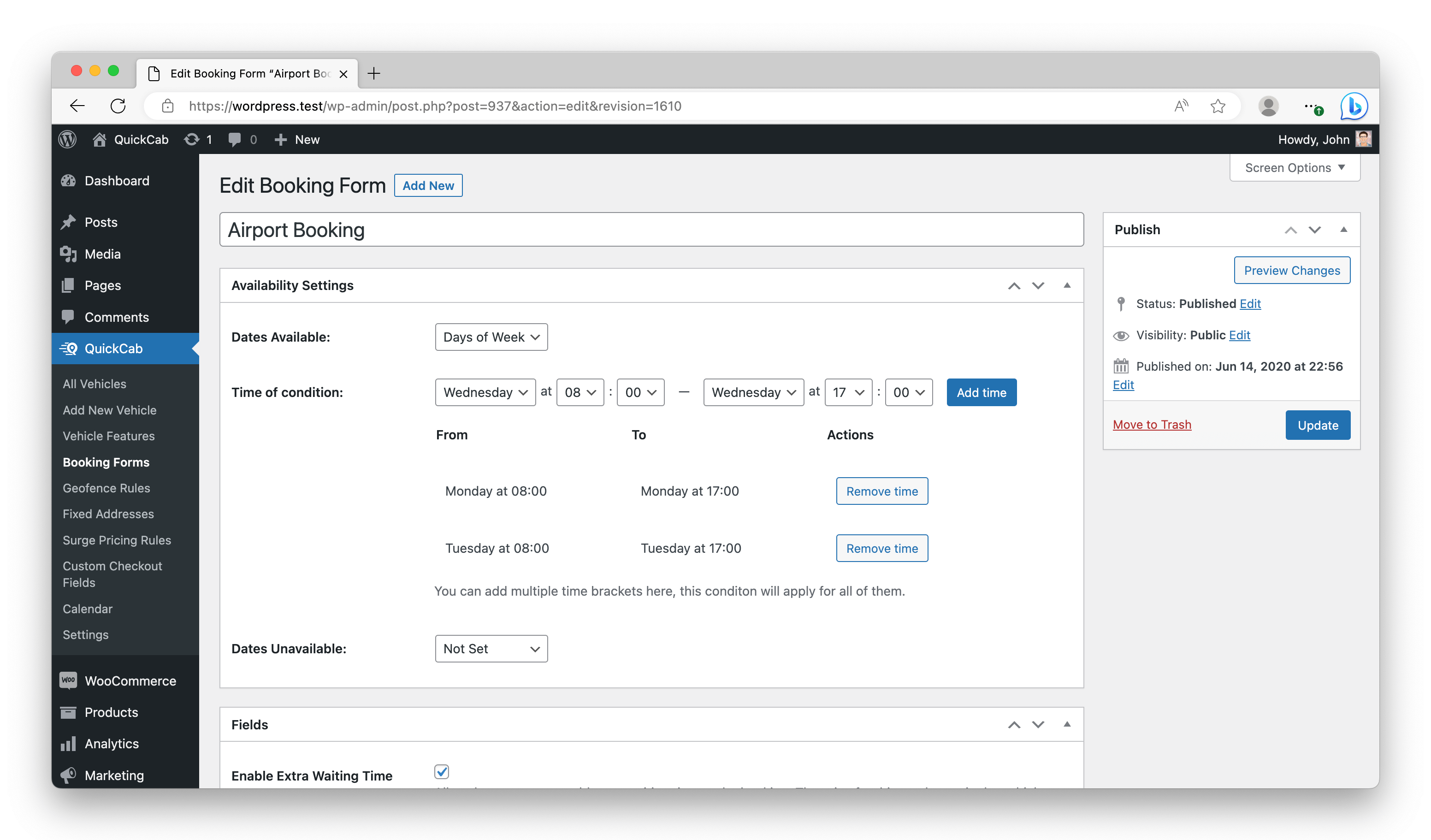Collapse the Availability Settings panel
Image resolution: width=1431 pixels, height=840 pixels.
[1067, 285]
